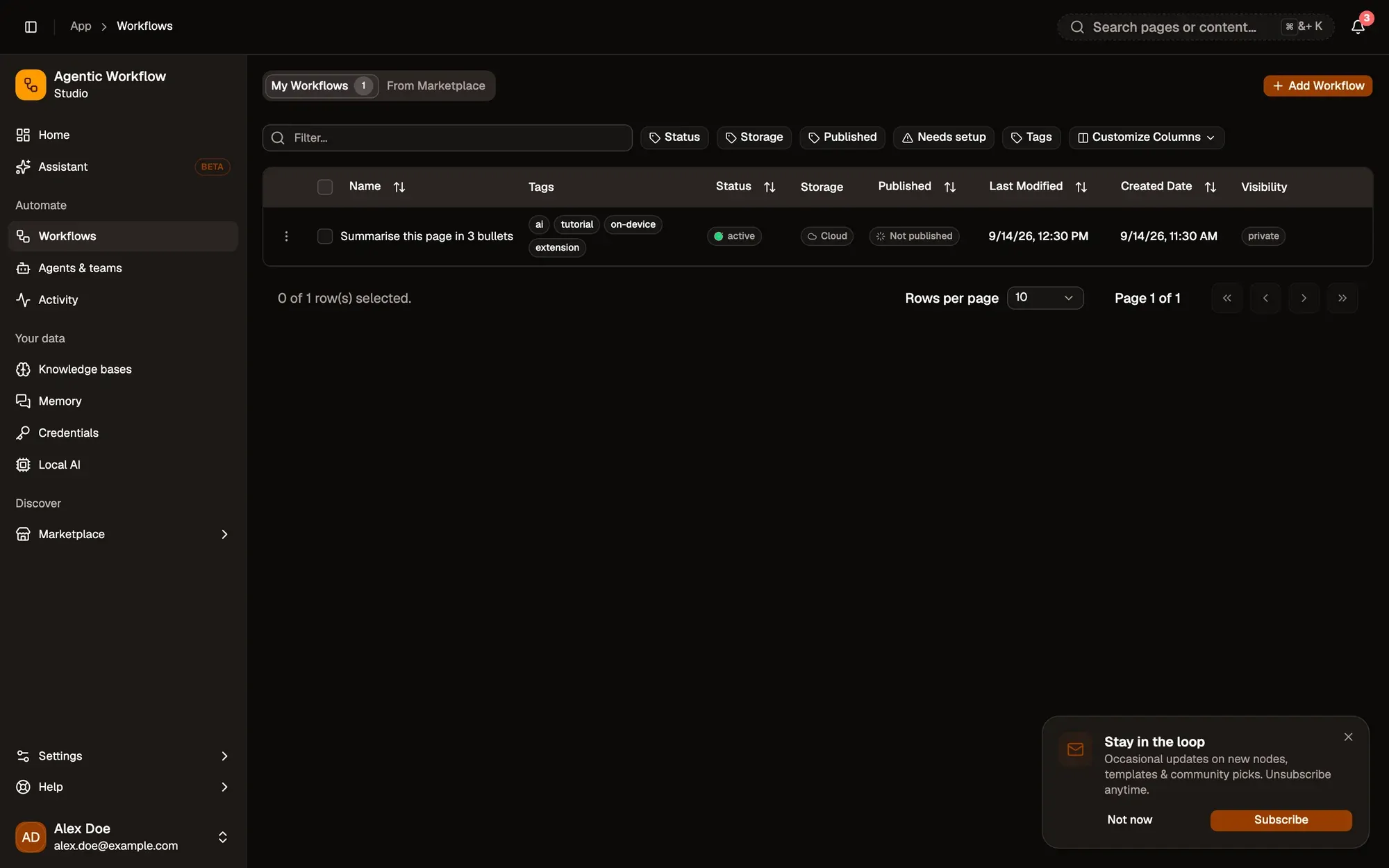The height and width of the screenshot is (868, 1389).
Task: Open the notifications bell
Action: click(1358, 27)
